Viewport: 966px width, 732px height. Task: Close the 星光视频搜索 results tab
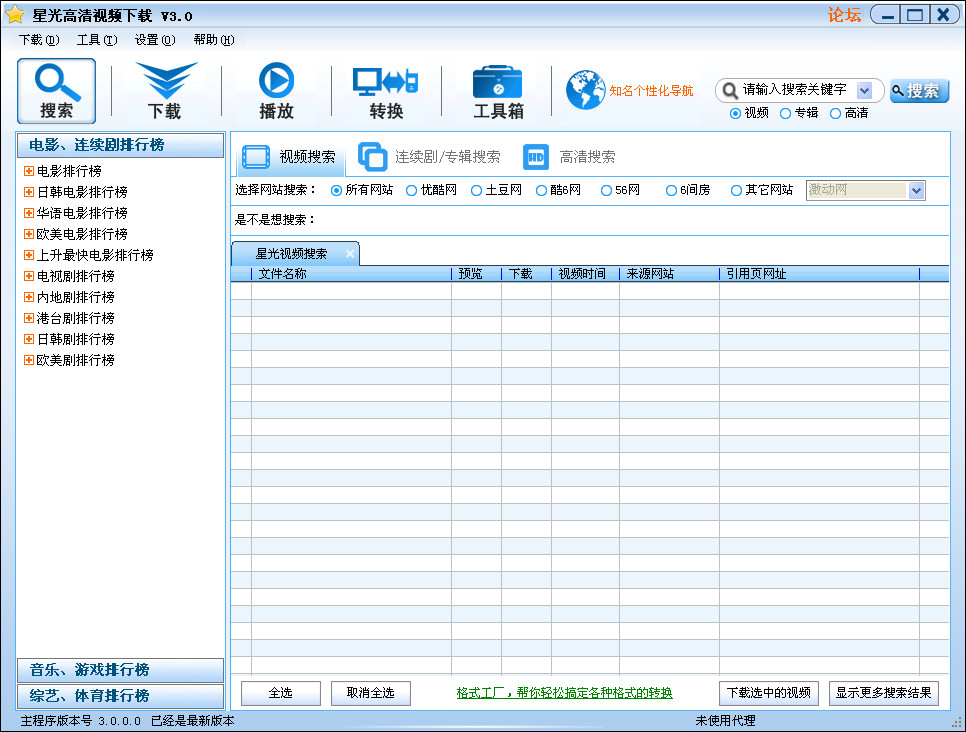click(x=347, y=253)
